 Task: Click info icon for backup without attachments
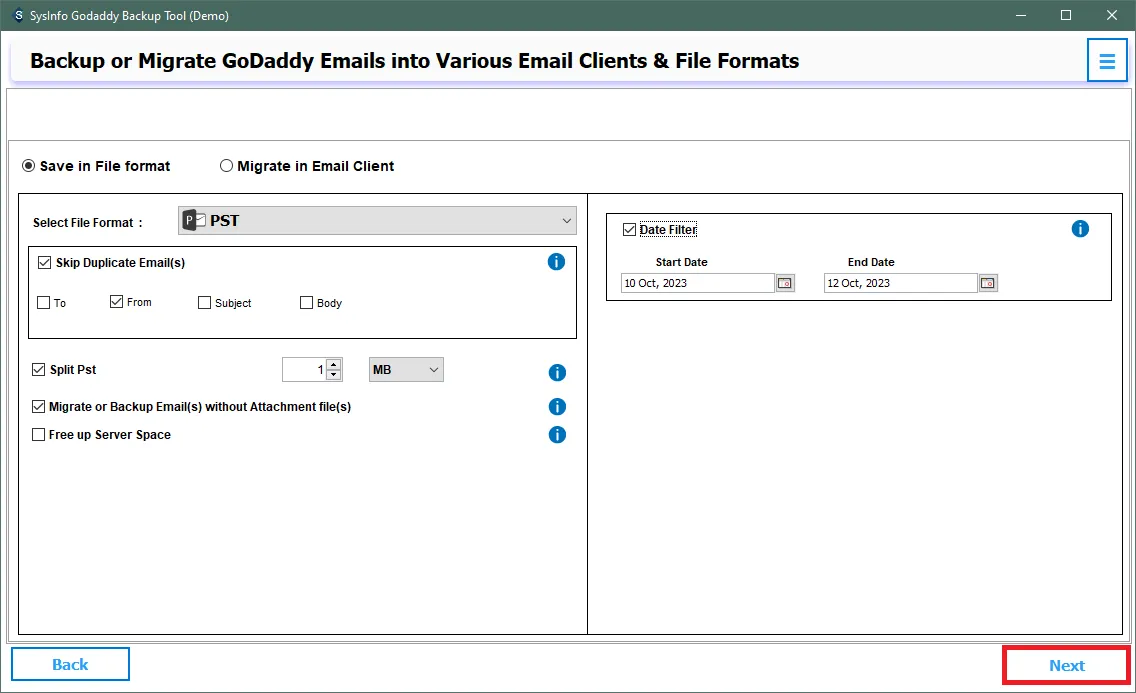pyautogui.click(x=557, y=407)
